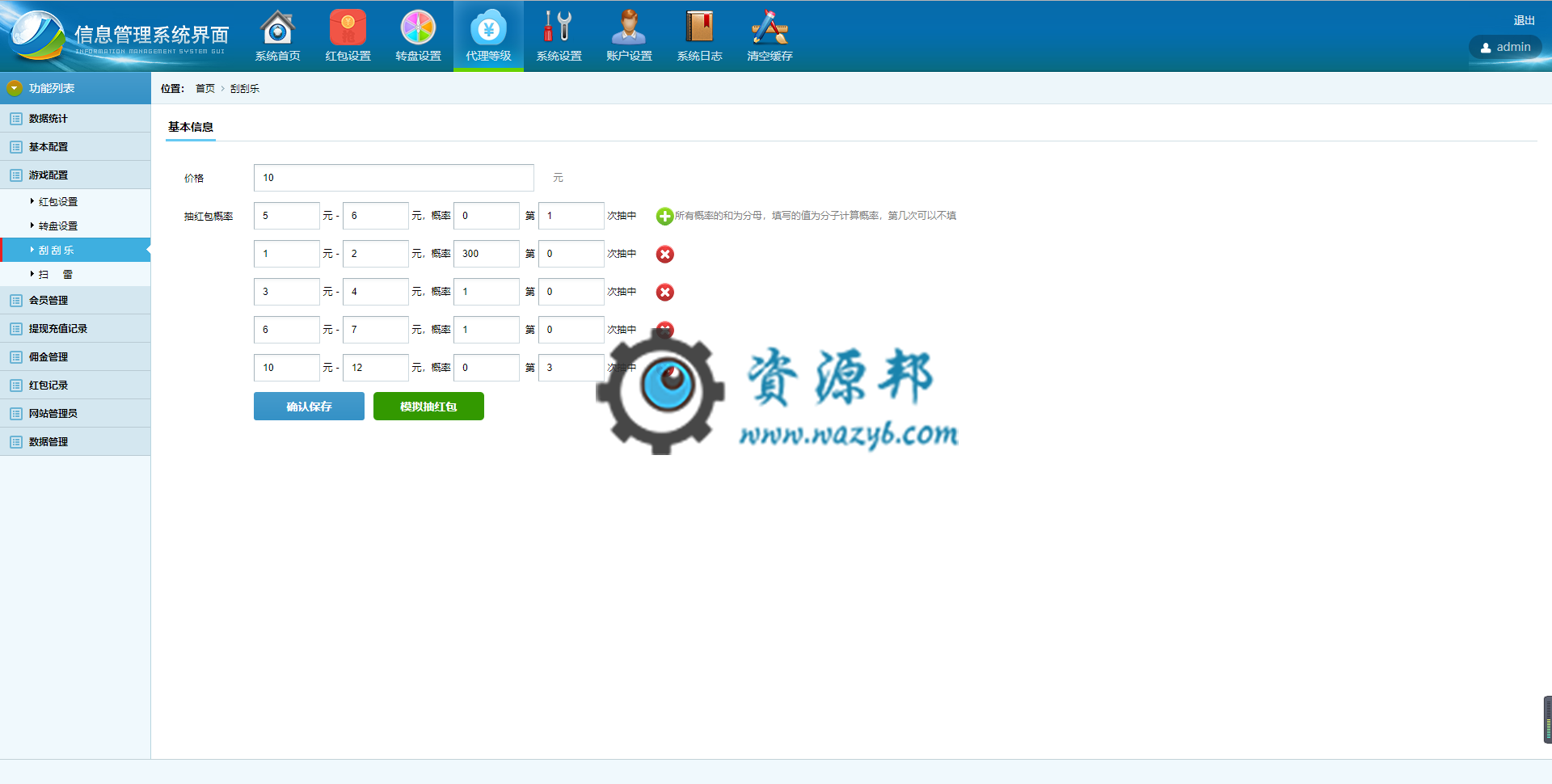The width and height of the screenshot is (1552, 784).
Task: Delete the 3元-4元 probability row
Action: (x=664, y=292)
